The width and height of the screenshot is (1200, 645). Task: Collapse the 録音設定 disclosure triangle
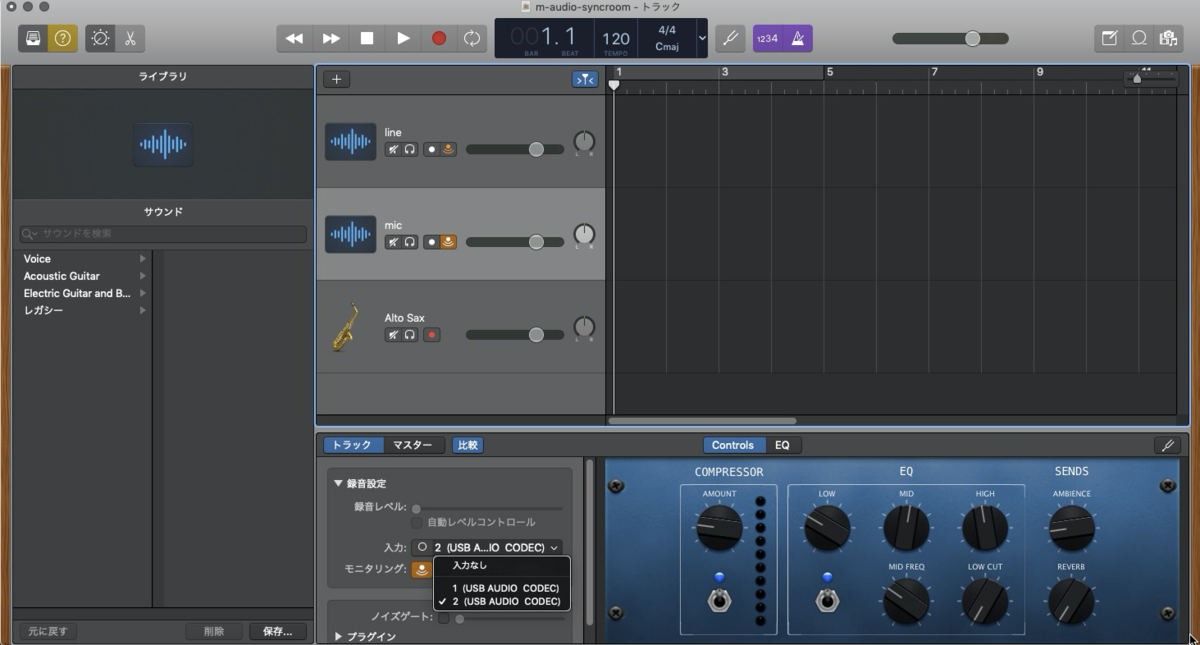coord(340,482)
